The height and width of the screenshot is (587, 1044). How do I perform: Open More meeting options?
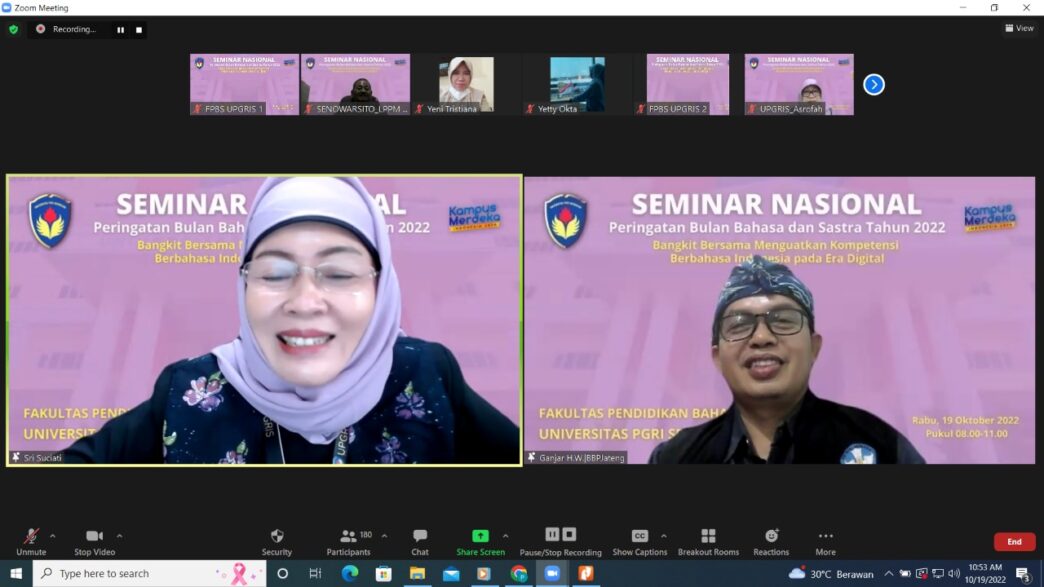[x=825, y=541]
